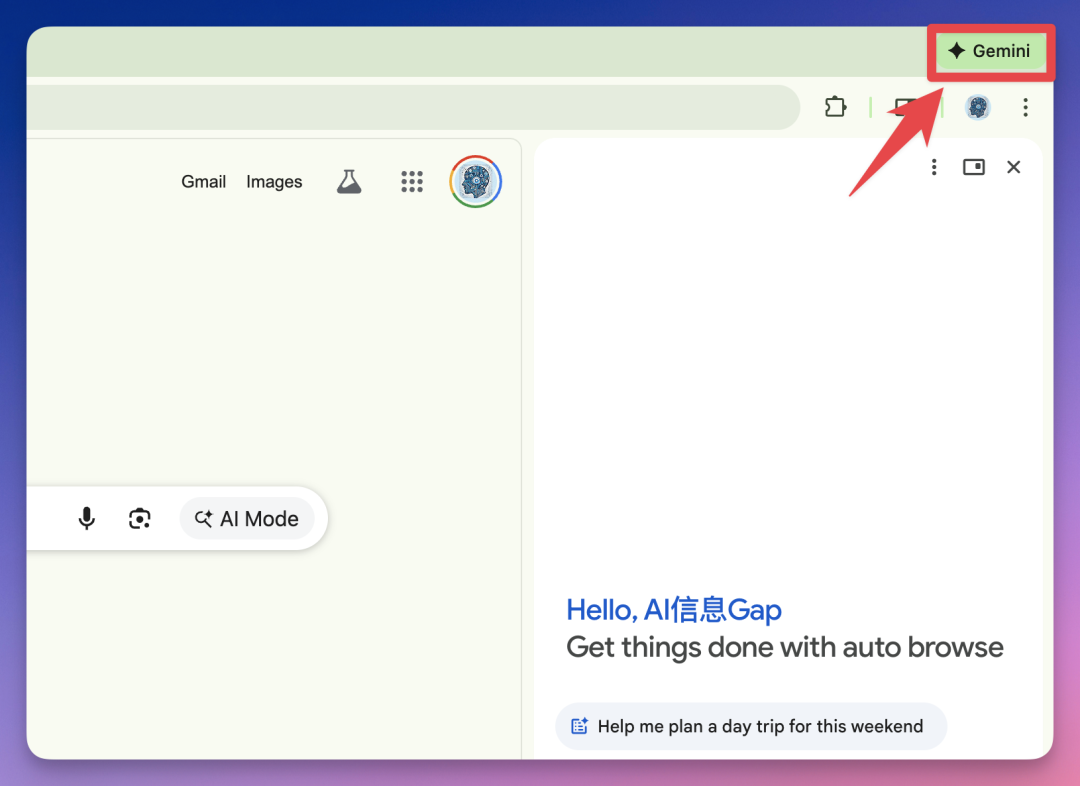Open the Extensions puzzle icon
1080x786 pixels.
point(835,107)
